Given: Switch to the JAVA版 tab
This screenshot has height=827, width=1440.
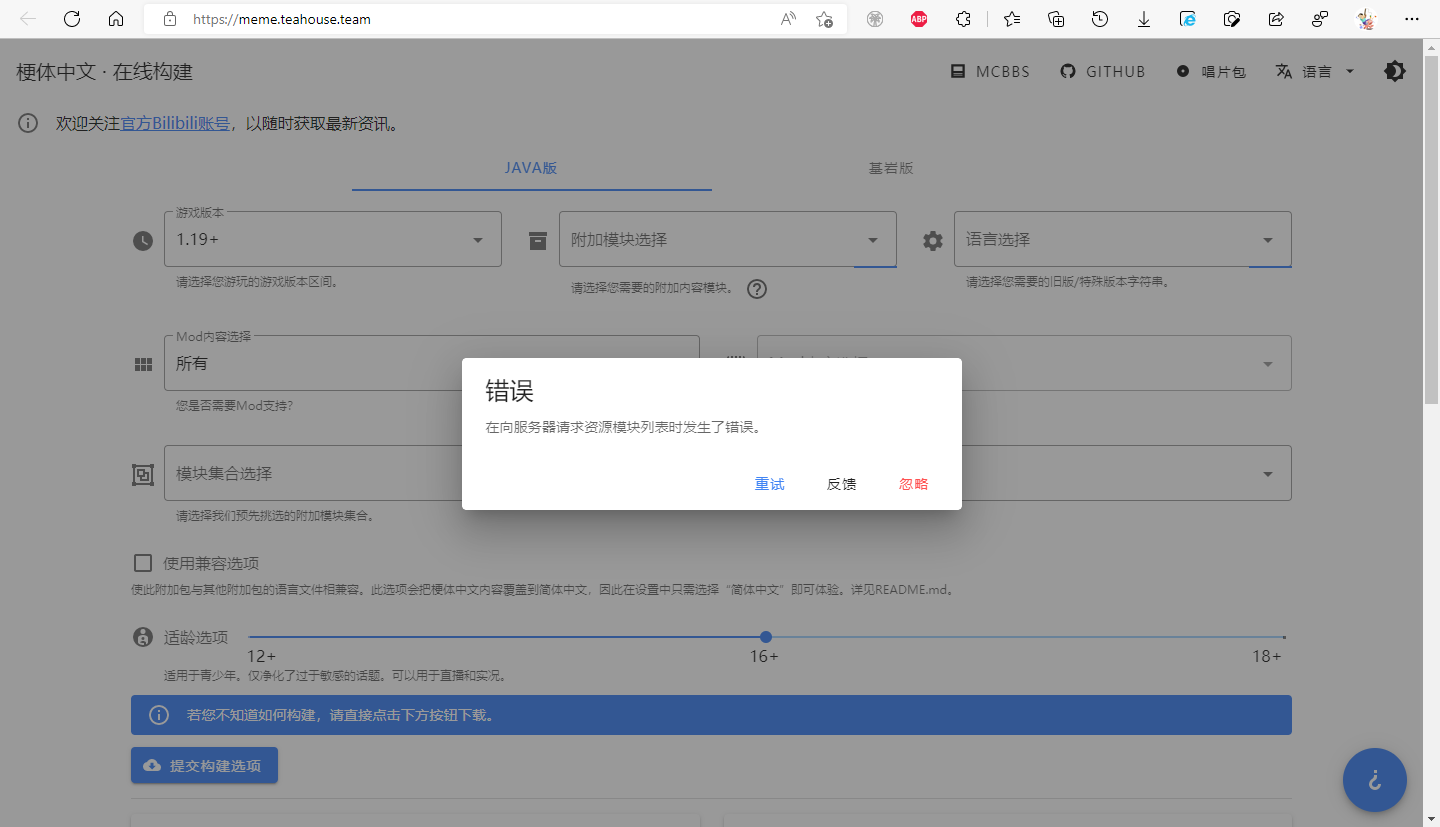Looking at the screenshot, I should (531, 168).
